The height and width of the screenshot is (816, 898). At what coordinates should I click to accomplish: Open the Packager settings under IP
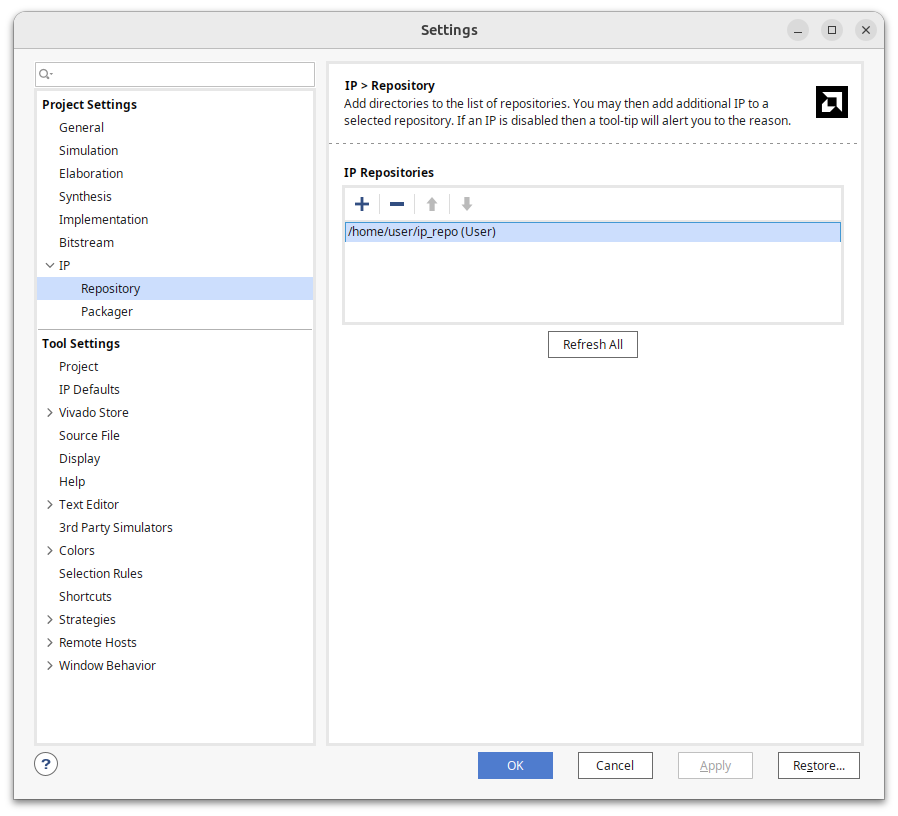pos(107,312)
